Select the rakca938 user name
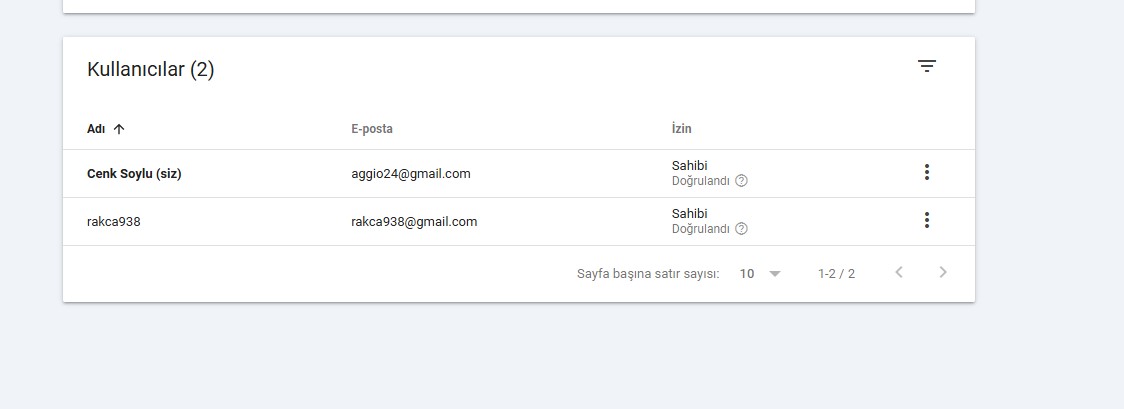 [x=113, y=221]
